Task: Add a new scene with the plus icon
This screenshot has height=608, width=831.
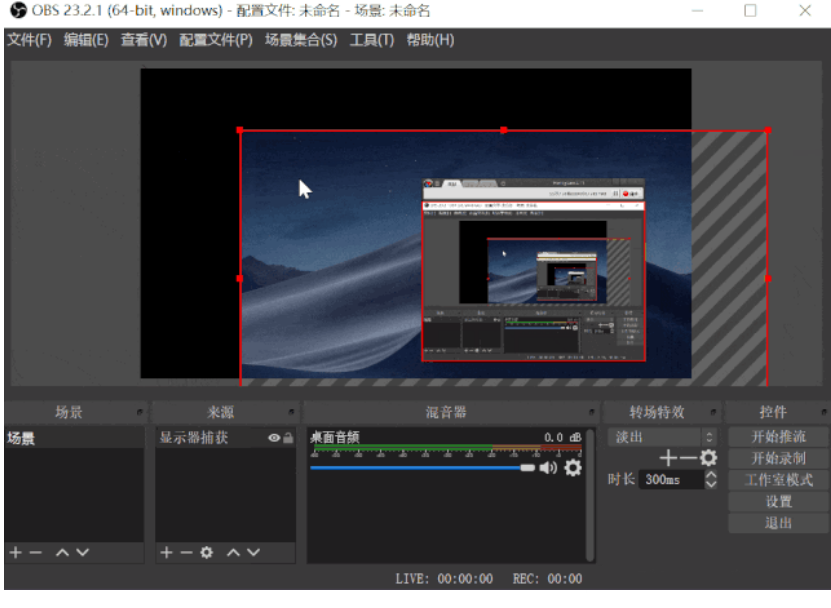Action: point(15,552)
